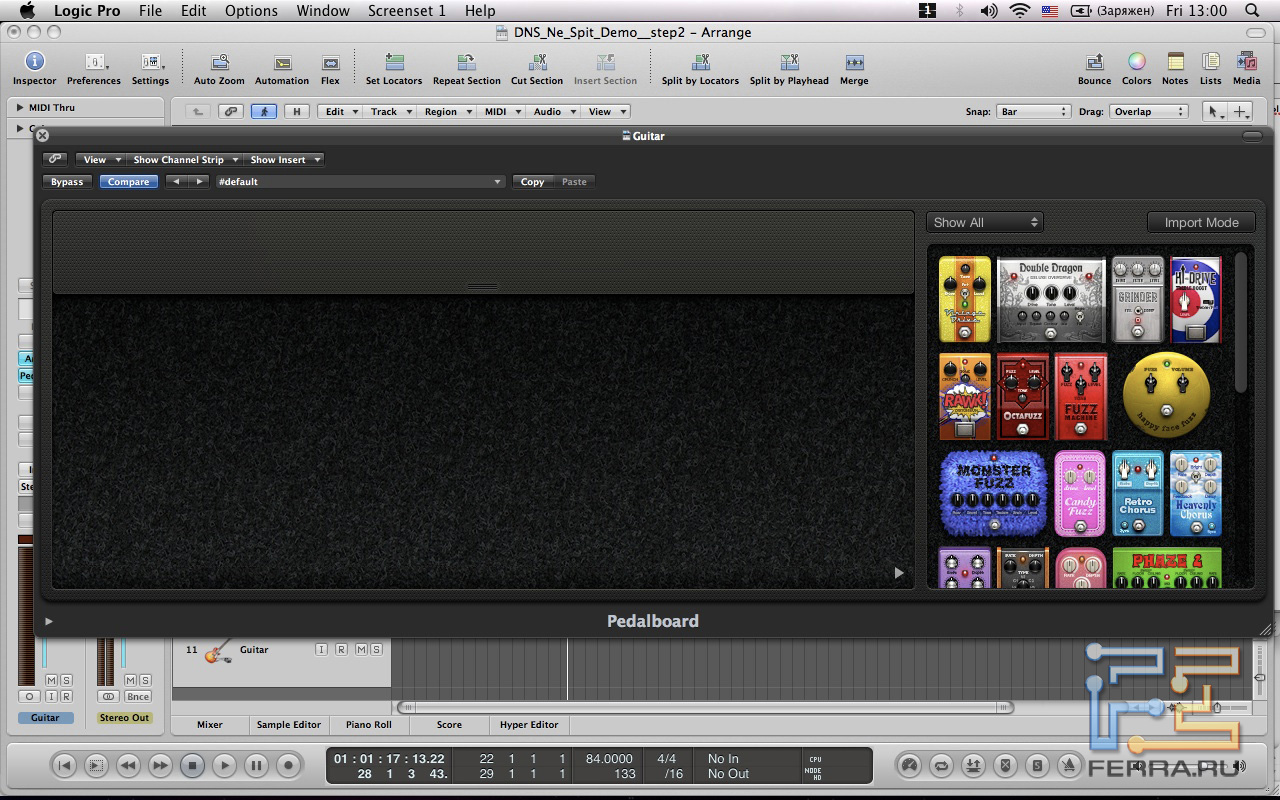Open the #default preset dropdown
The height and width of the screenshot is (800, 1280).
pyautogui.click(x=360, y=182)
